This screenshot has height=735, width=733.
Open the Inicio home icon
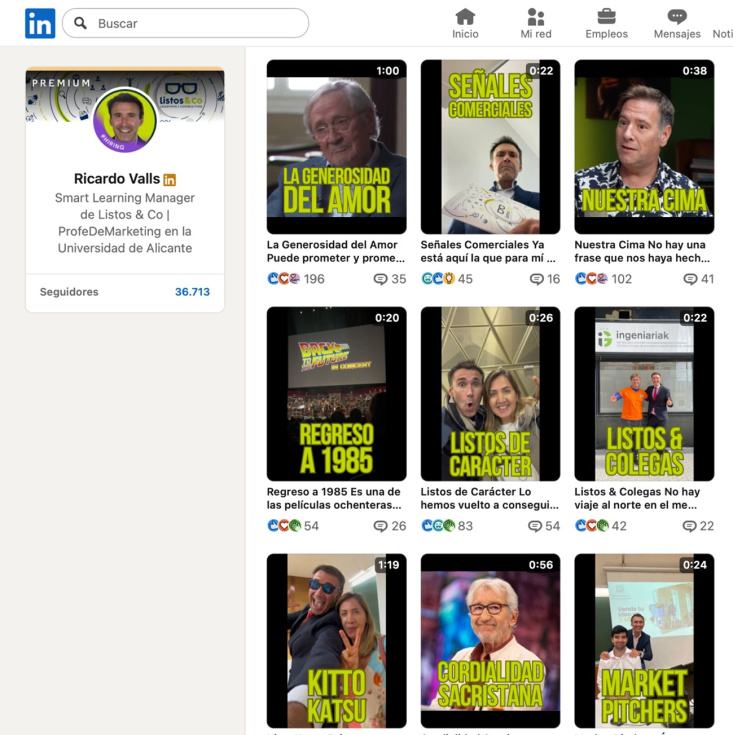[x=465, y=17]
